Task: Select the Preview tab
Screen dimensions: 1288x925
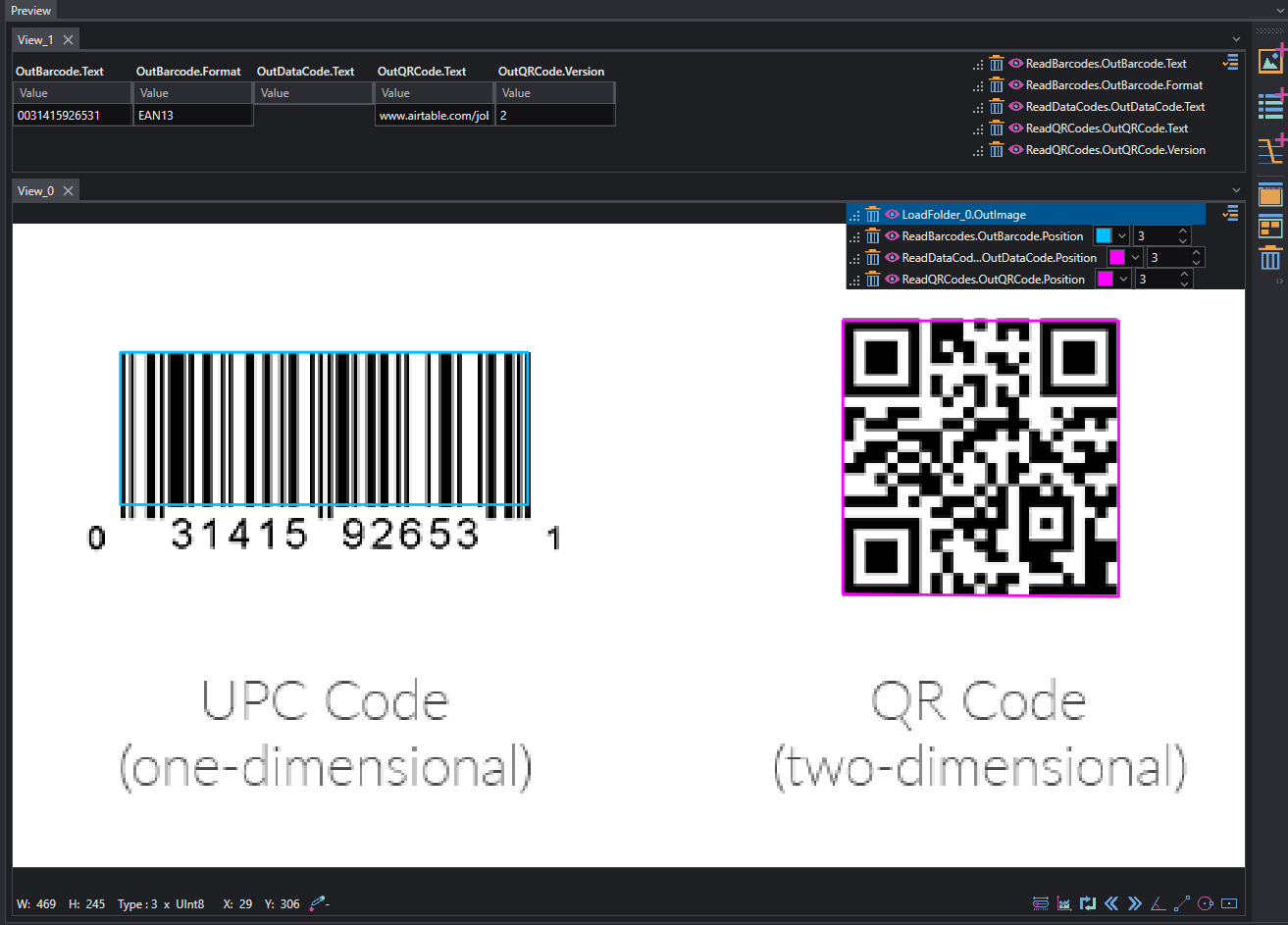Action: point(31,11)
